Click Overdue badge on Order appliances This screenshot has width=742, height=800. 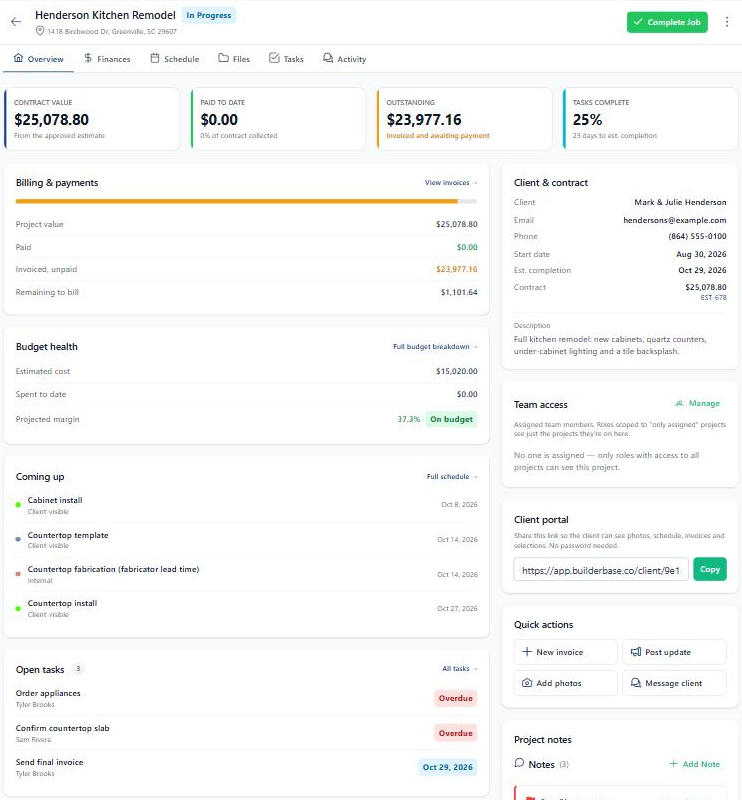click(455, 698)
